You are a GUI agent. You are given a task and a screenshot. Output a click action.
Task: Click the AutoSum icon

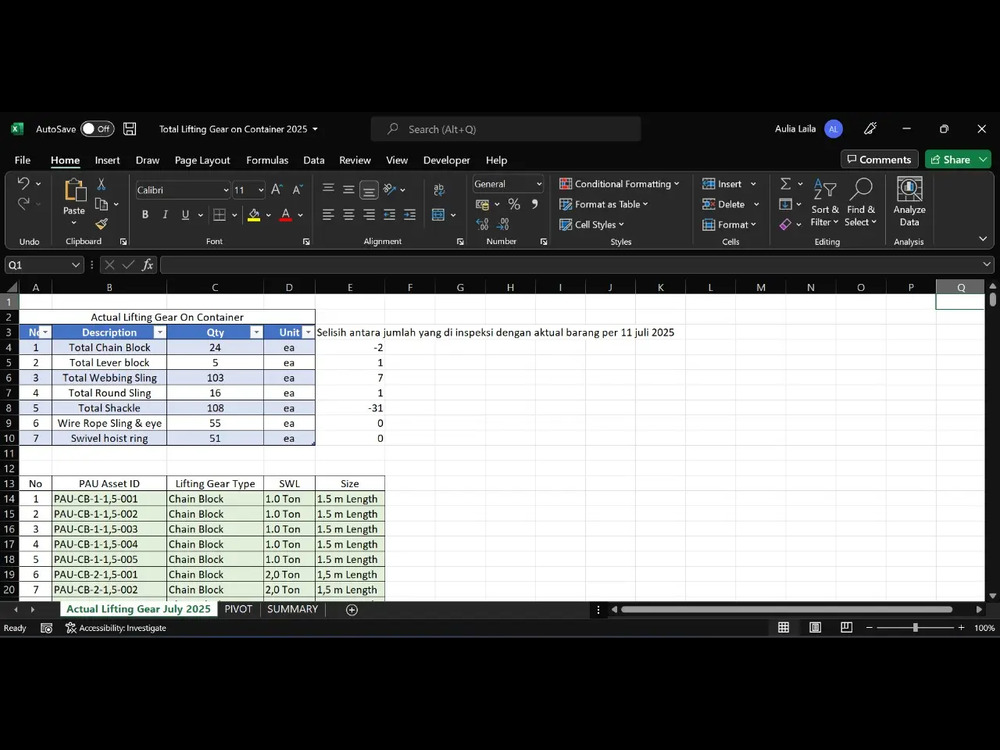click(785, 183)
